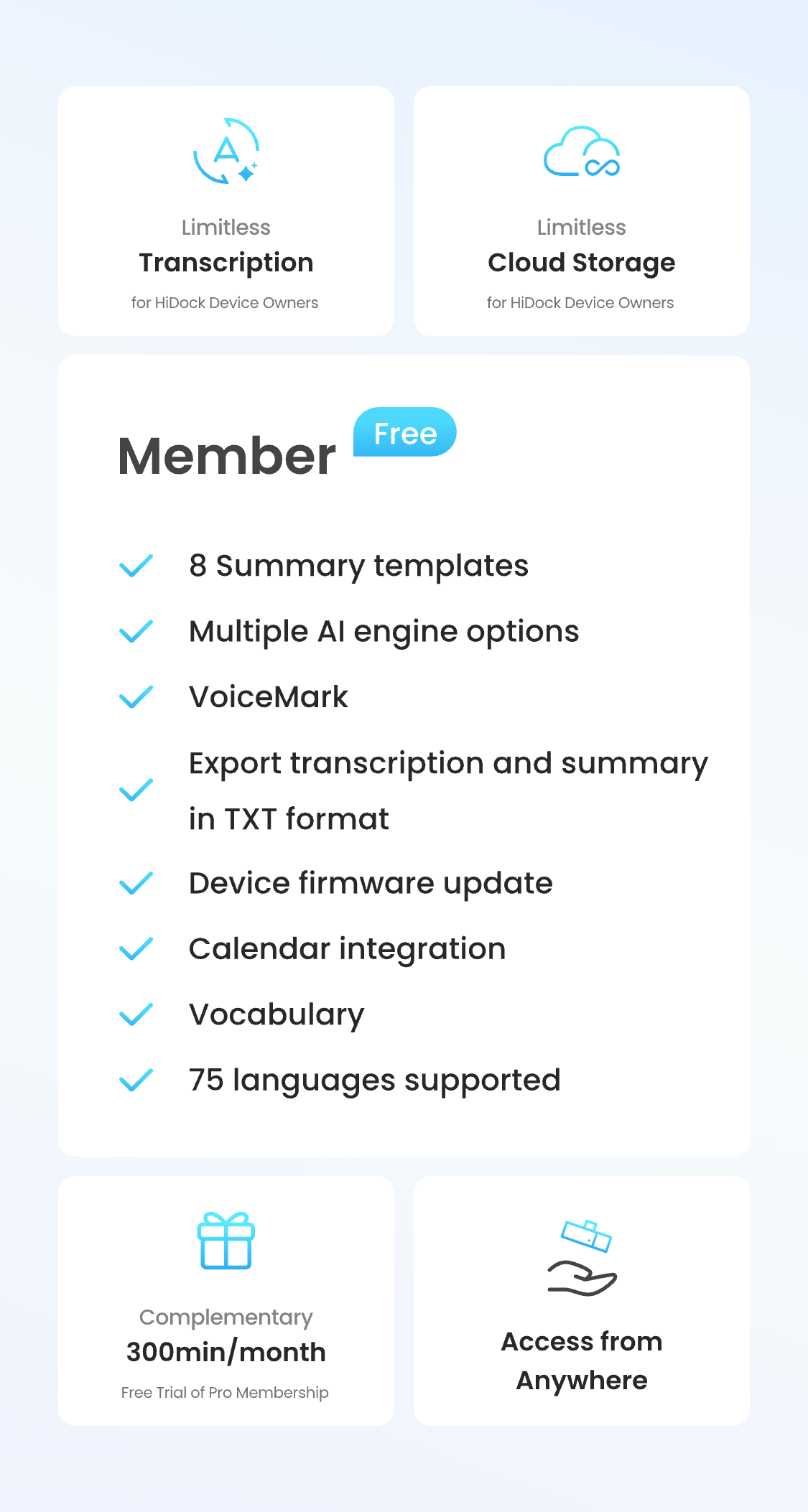Click the cloud storage infinity icon
Image resolution: width=808 pixels, height=1512 pixels.
point(582,152)
